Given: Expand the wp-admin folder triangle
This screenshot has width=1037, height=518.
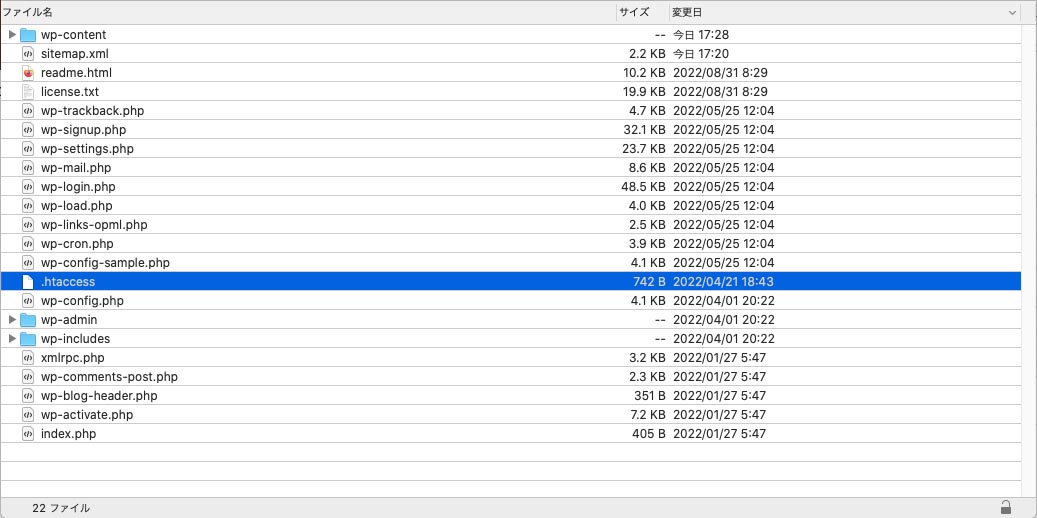Looking at the screenshot, I should 12,320.
